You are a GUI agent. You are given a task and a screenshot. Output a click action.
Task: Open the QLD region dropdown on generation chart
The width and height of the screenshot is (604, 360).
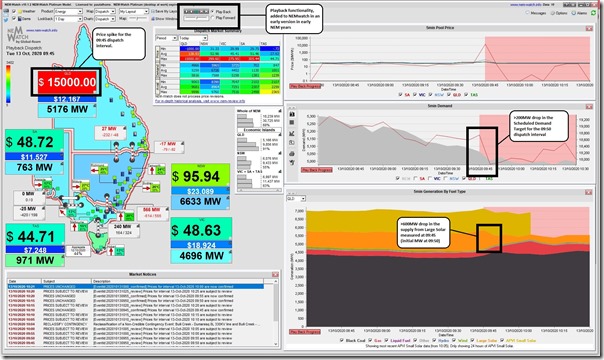point(296,199)
